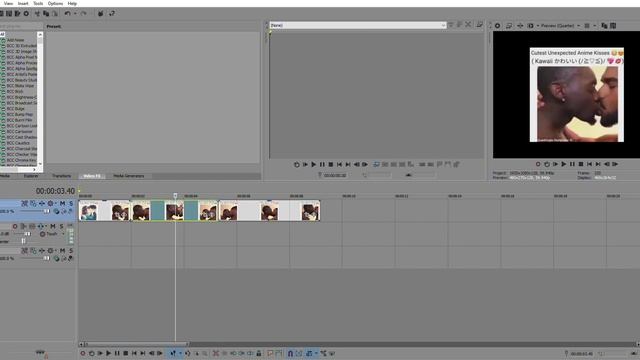Image resolution: width=640 pixels, height=360 pixels.
Task: Click the timeline horizontal scrollbar
Action: pyautogui.click(x=137, y=344)
